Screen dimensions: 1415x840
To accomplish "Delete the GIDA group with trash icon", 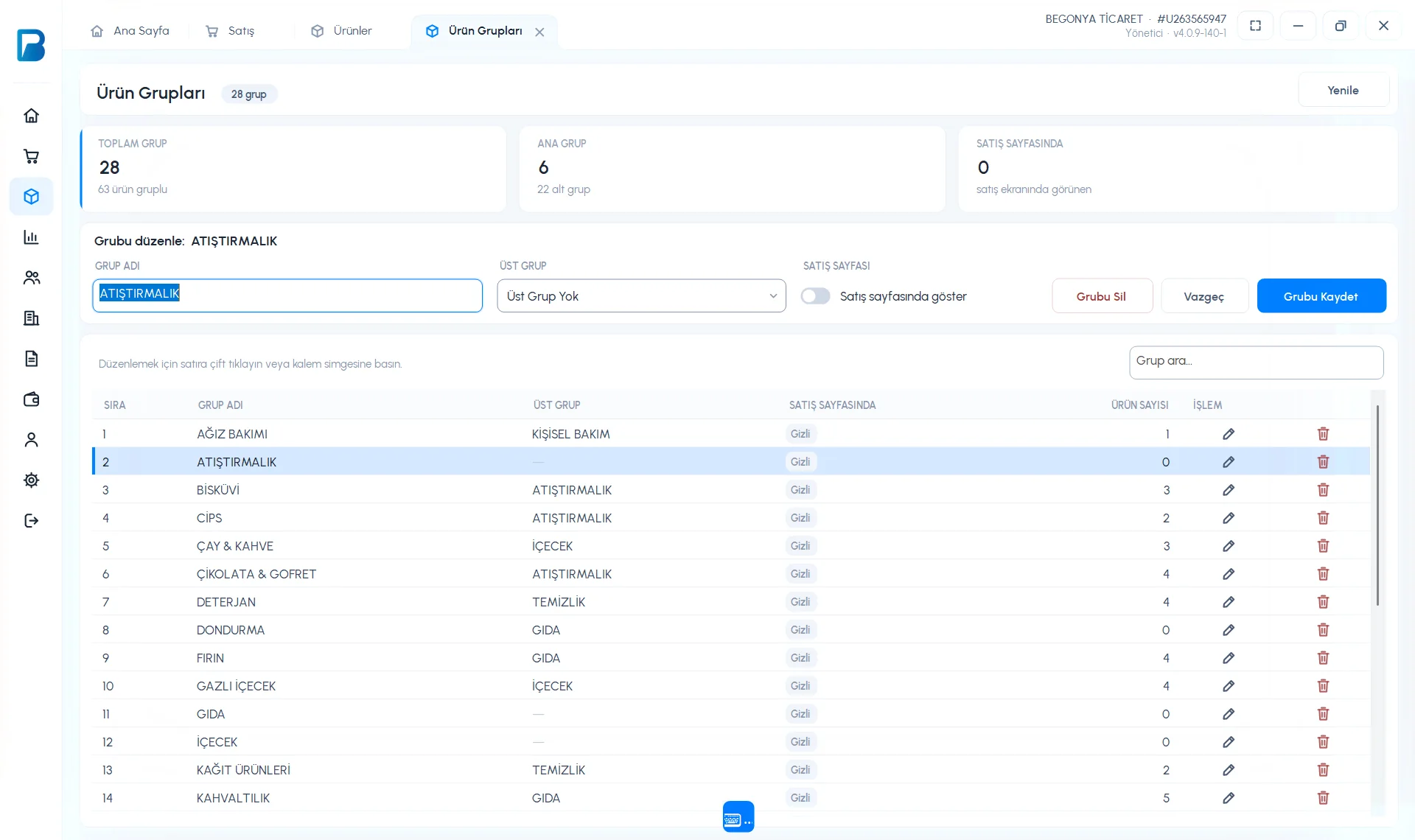I will [x=1323, y=714].
